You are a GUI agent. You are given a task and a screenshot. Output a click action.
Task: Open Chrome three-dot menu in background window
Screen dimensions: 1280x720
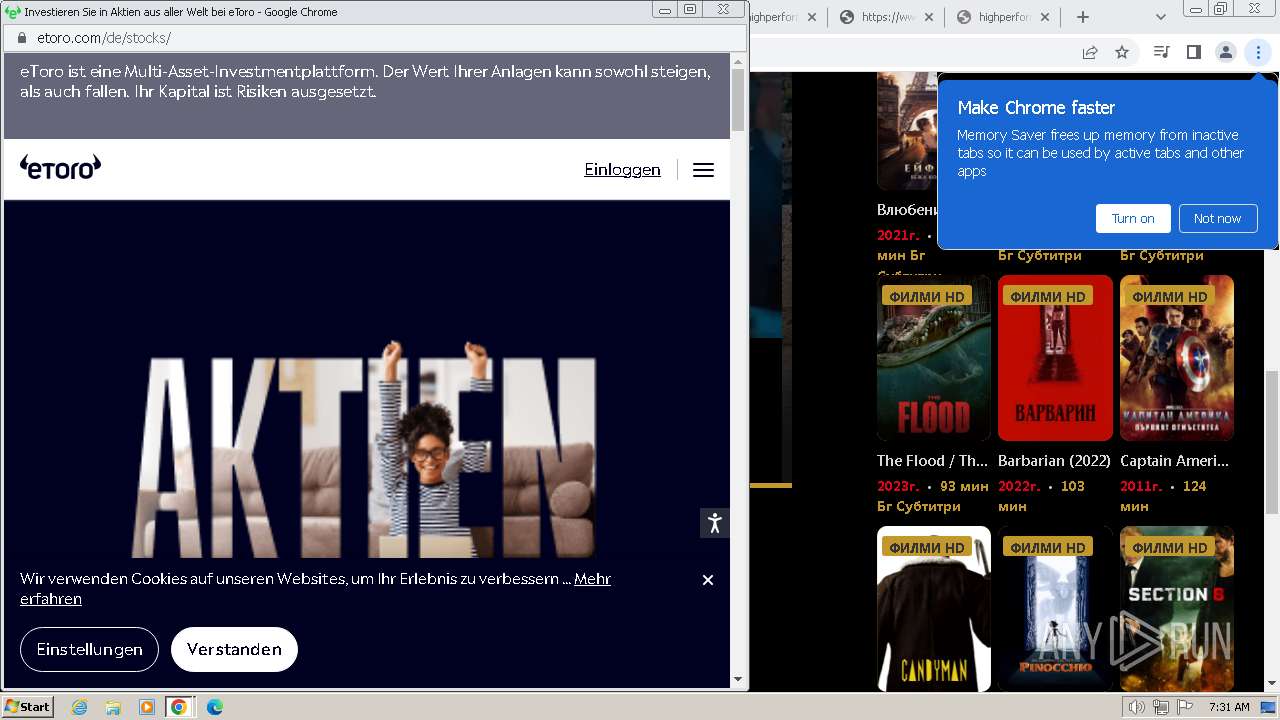click(x=1258, y=52)
